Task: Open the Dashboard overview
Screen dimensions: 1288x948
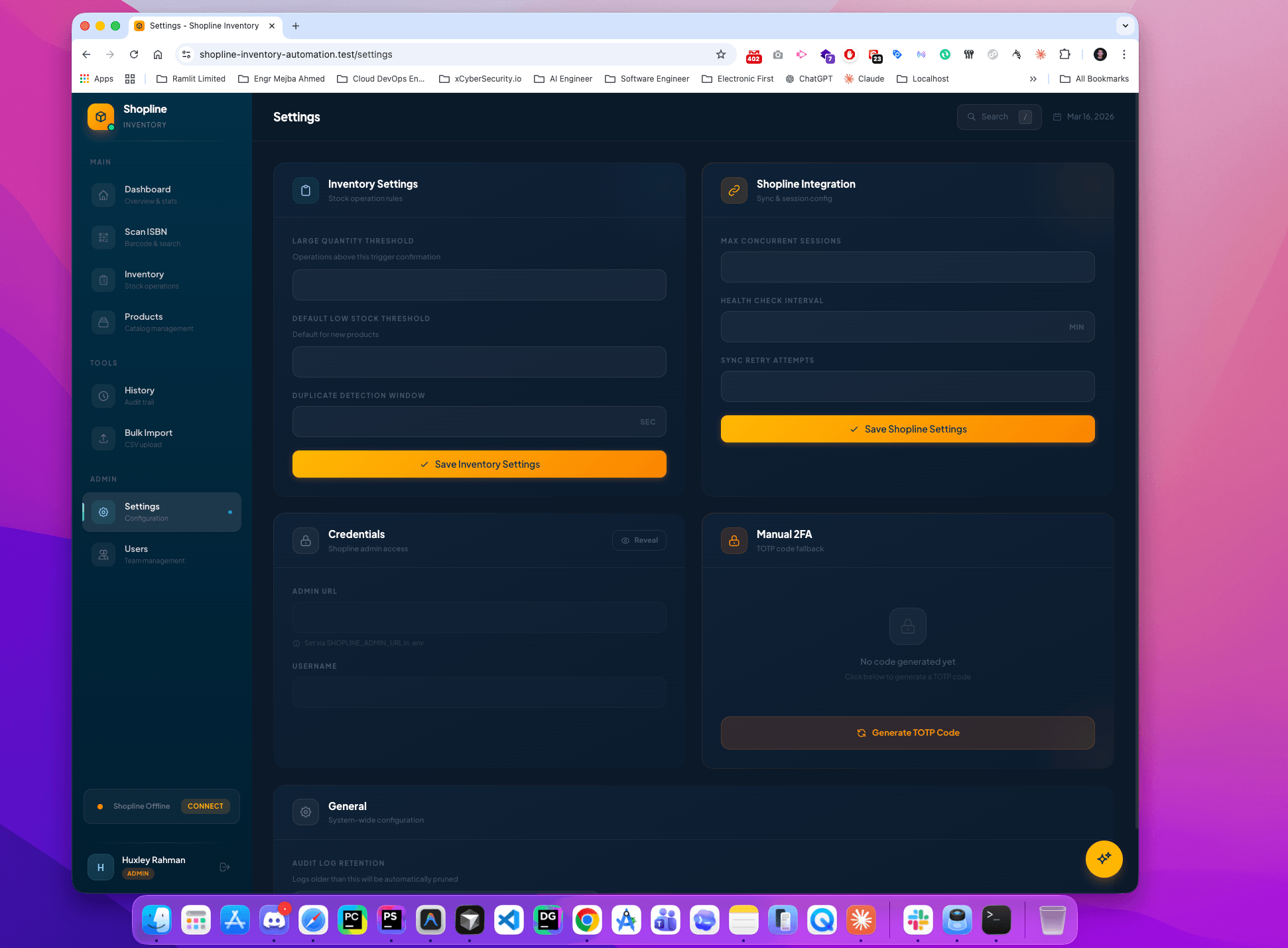Action: click(x=147, y=194)
